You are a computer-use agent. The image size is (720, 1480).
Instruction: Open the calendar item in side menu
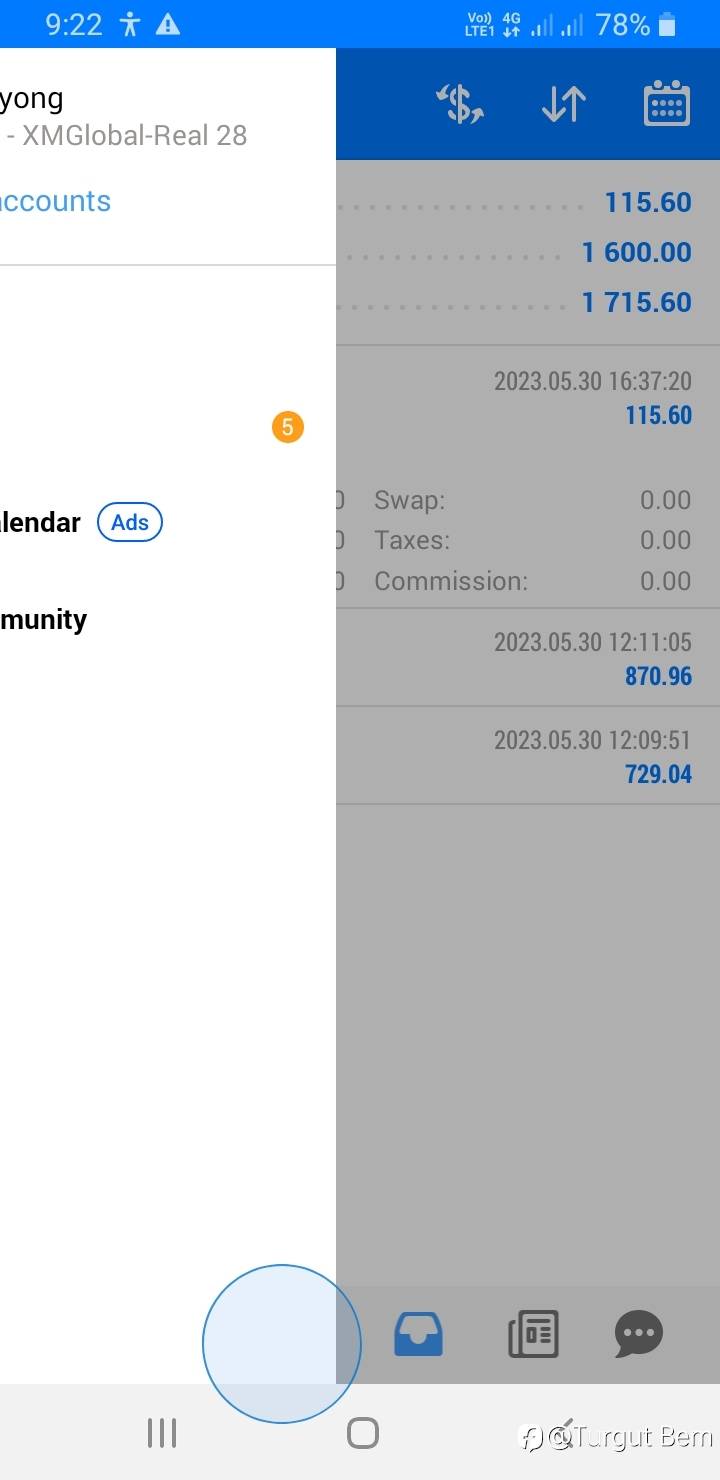coord(40,522)
